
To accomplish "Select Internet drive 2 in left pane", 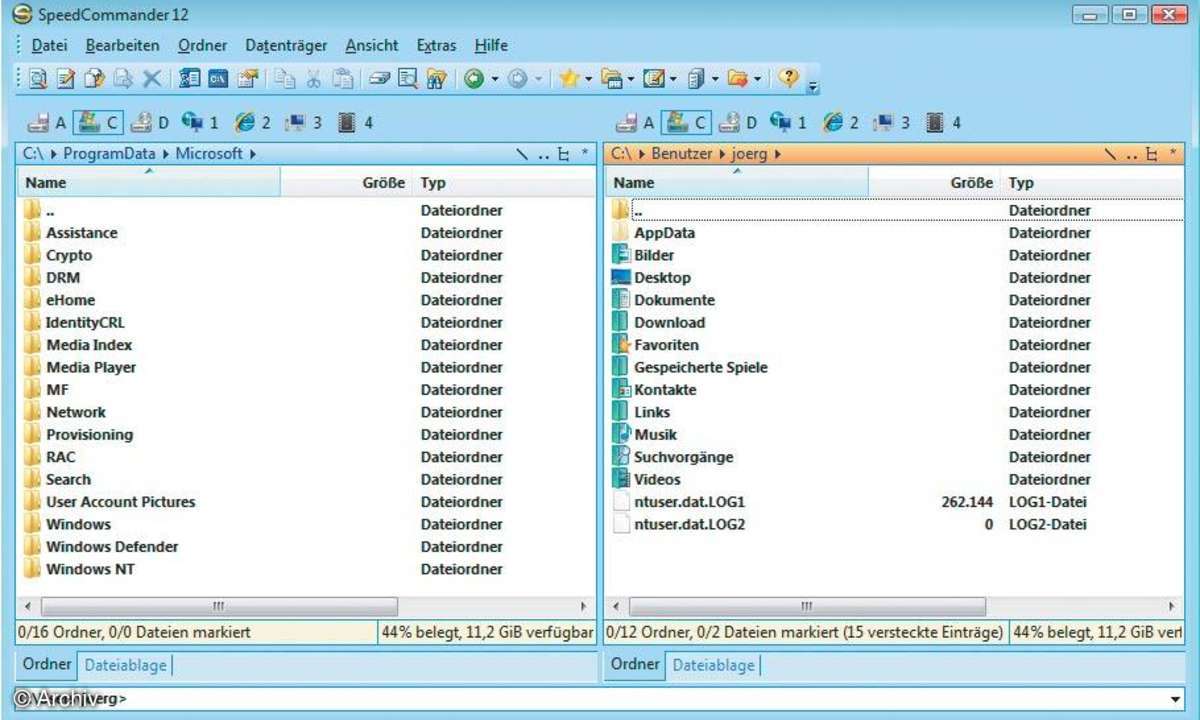I will point(253,123).
